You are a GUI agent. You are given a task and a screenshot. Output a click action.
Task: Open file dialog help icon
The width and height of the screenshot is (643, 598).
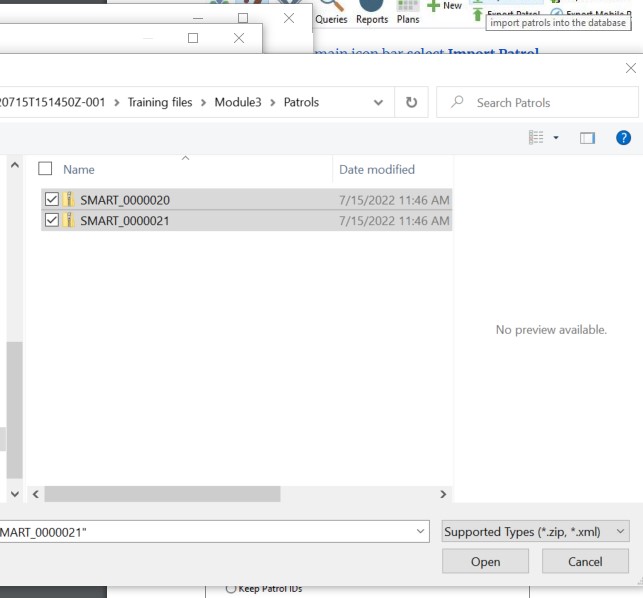point(623,138)
